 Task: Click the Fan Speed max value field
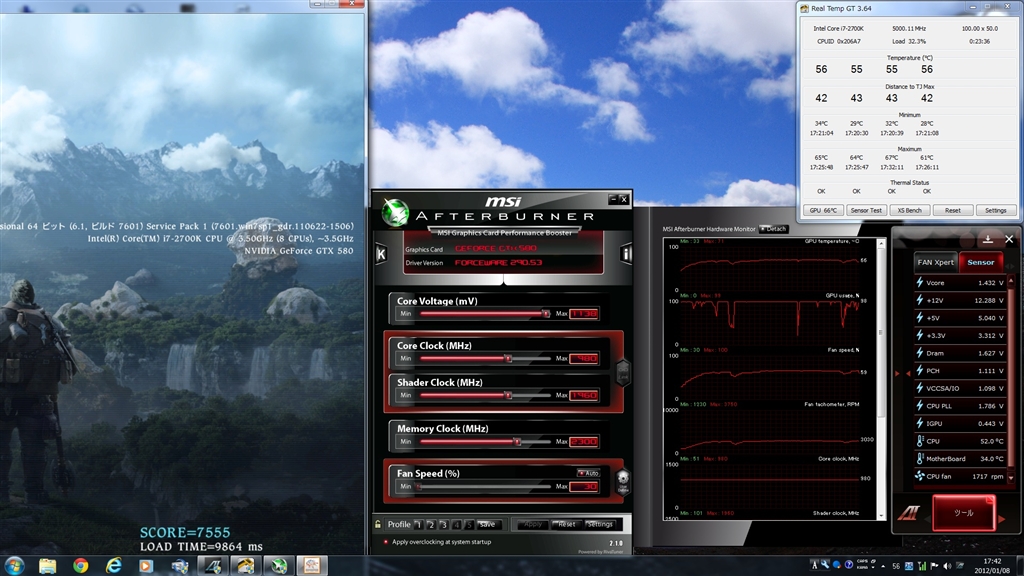tap(583, 487)
